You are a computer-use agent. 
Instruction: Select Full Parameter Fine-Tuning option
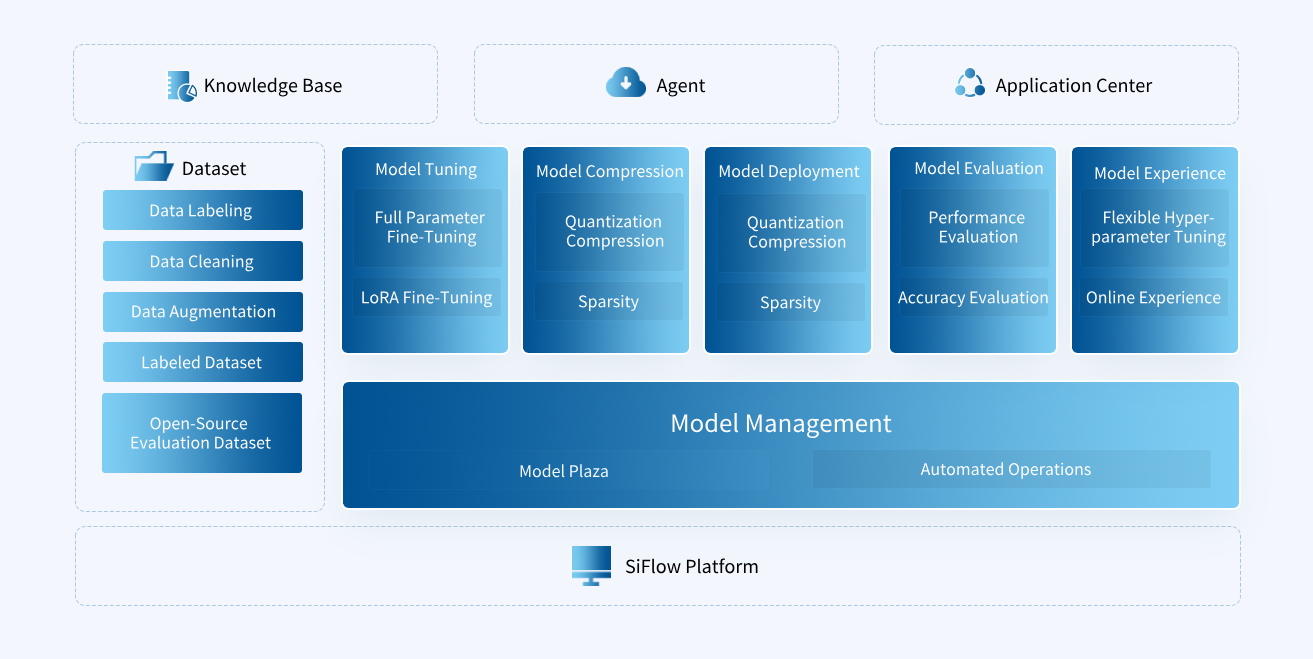(x=429, y=228)
